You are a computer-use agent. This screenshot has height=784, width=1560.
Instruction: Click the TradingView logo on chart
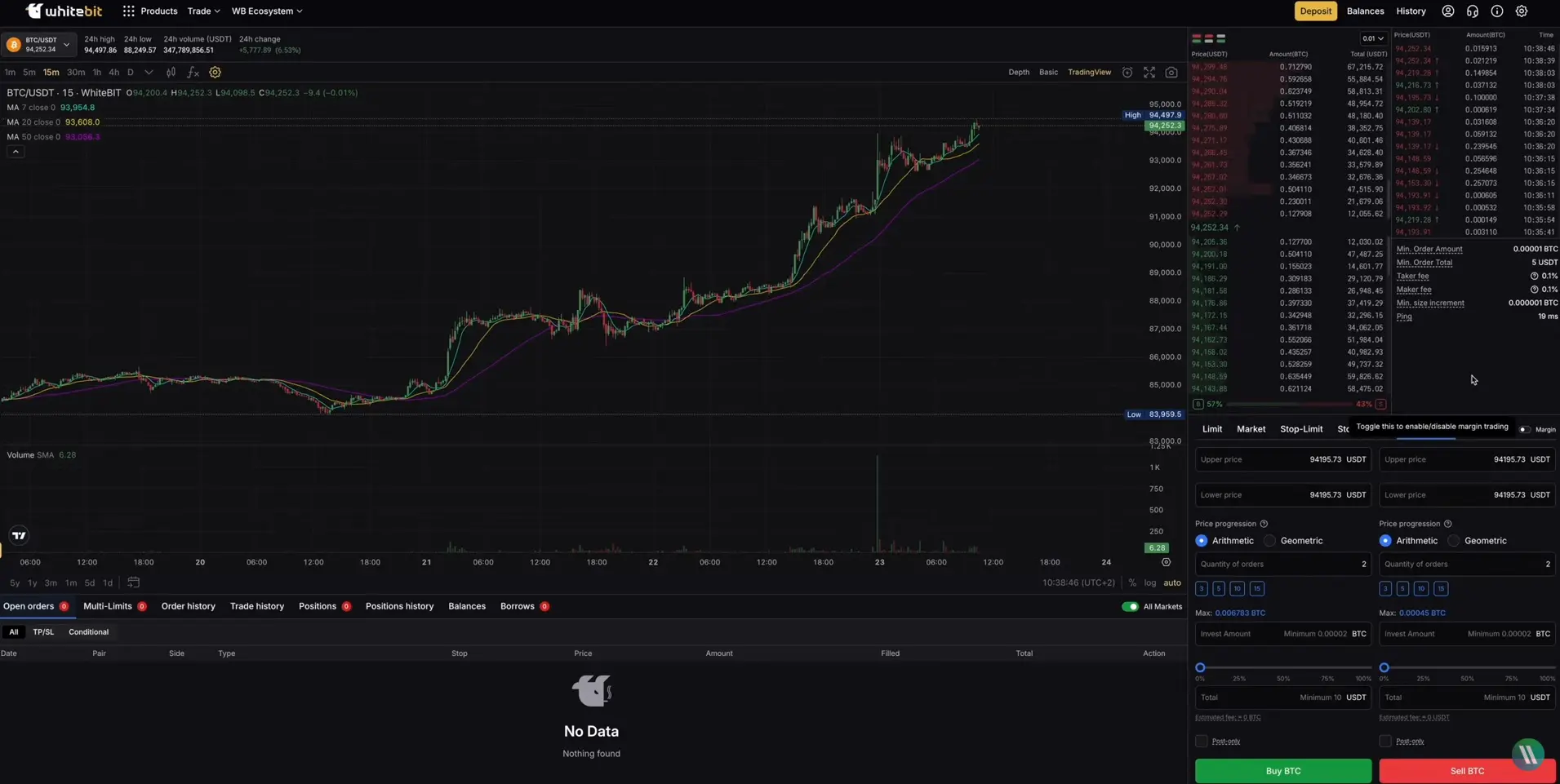coord(19,535)
